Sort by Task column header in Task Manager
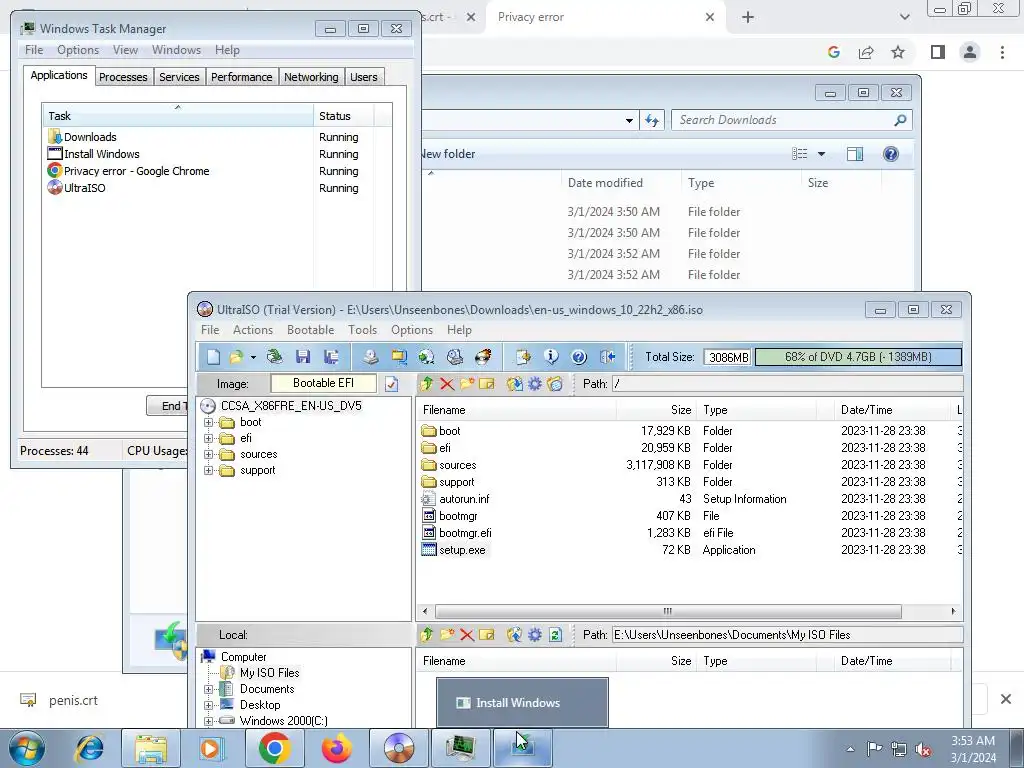Image resolution: width=1024 pixels, height=768 pixels. coord(177,116)
